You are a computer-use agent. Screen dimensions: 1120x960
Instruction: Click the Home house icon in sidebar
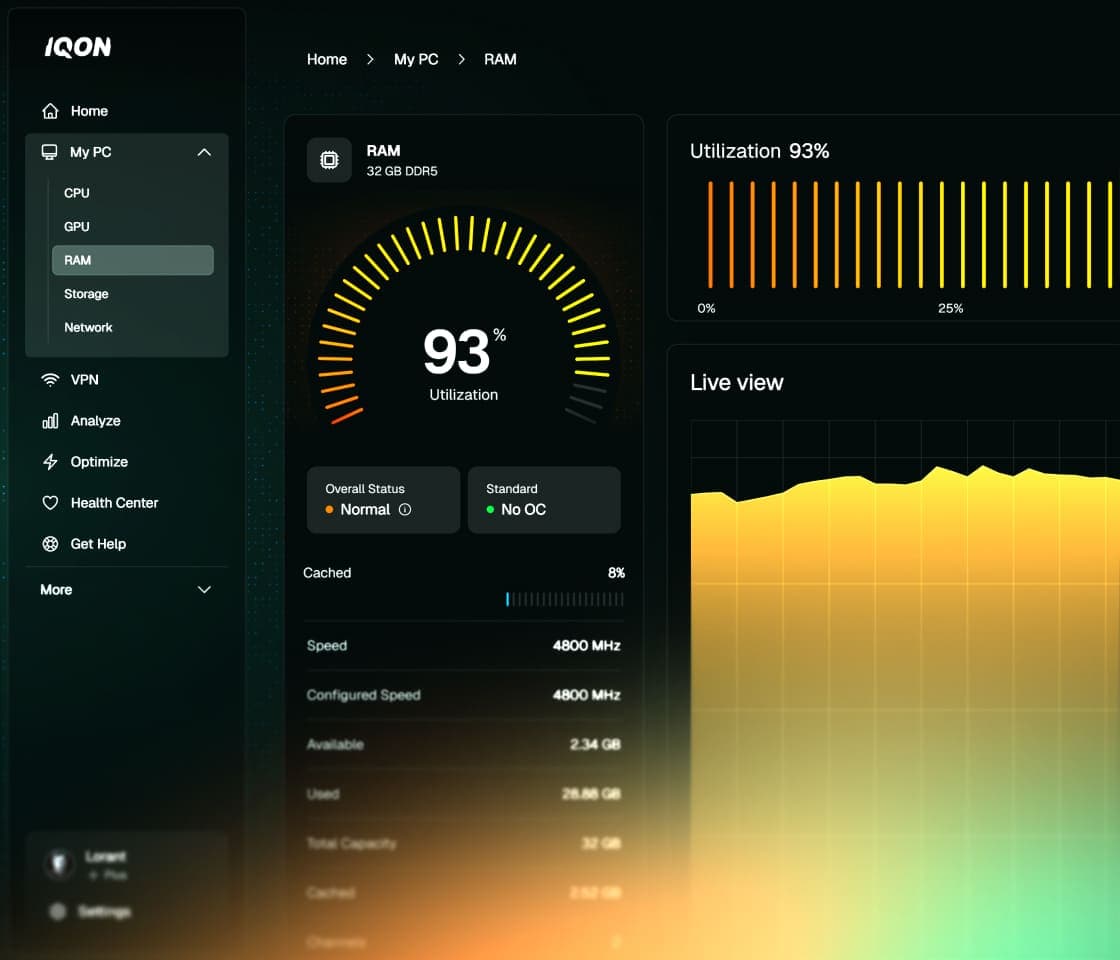coord(50,111)
